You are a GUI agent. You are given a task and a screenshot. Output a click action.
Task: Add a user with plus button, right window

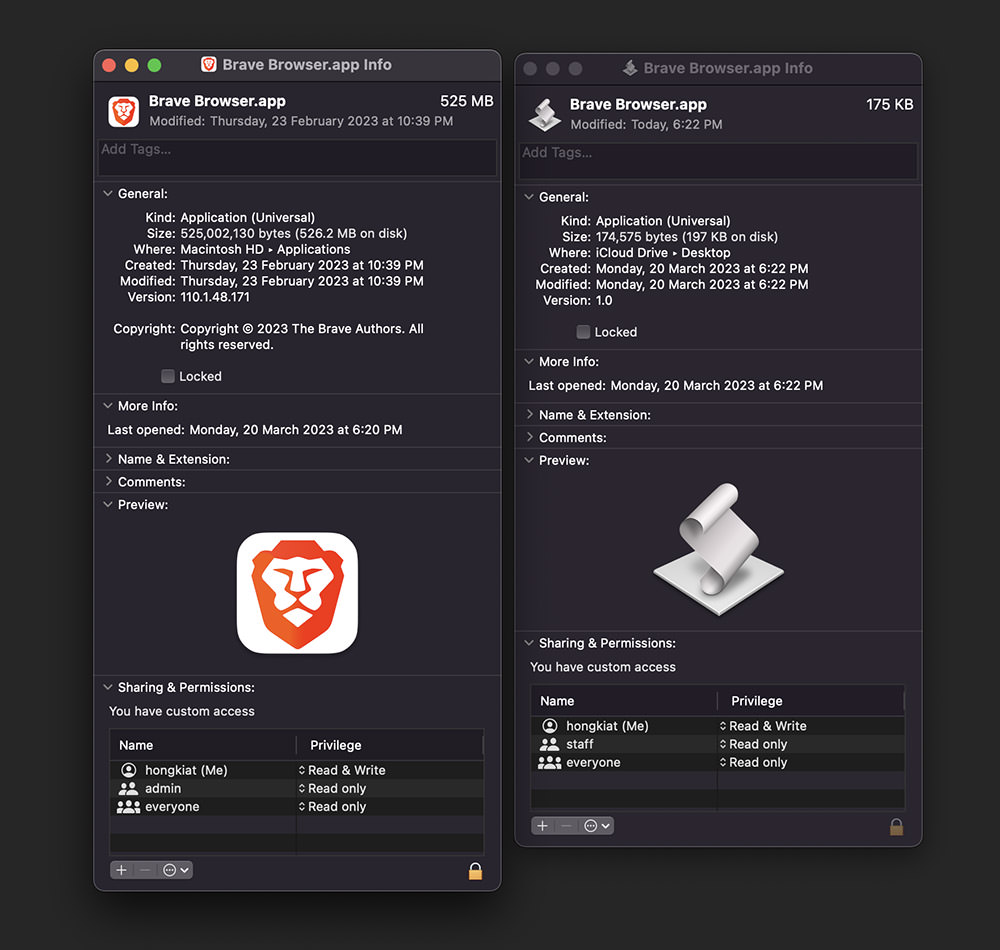pyautogui.click(x=543, y=826)
